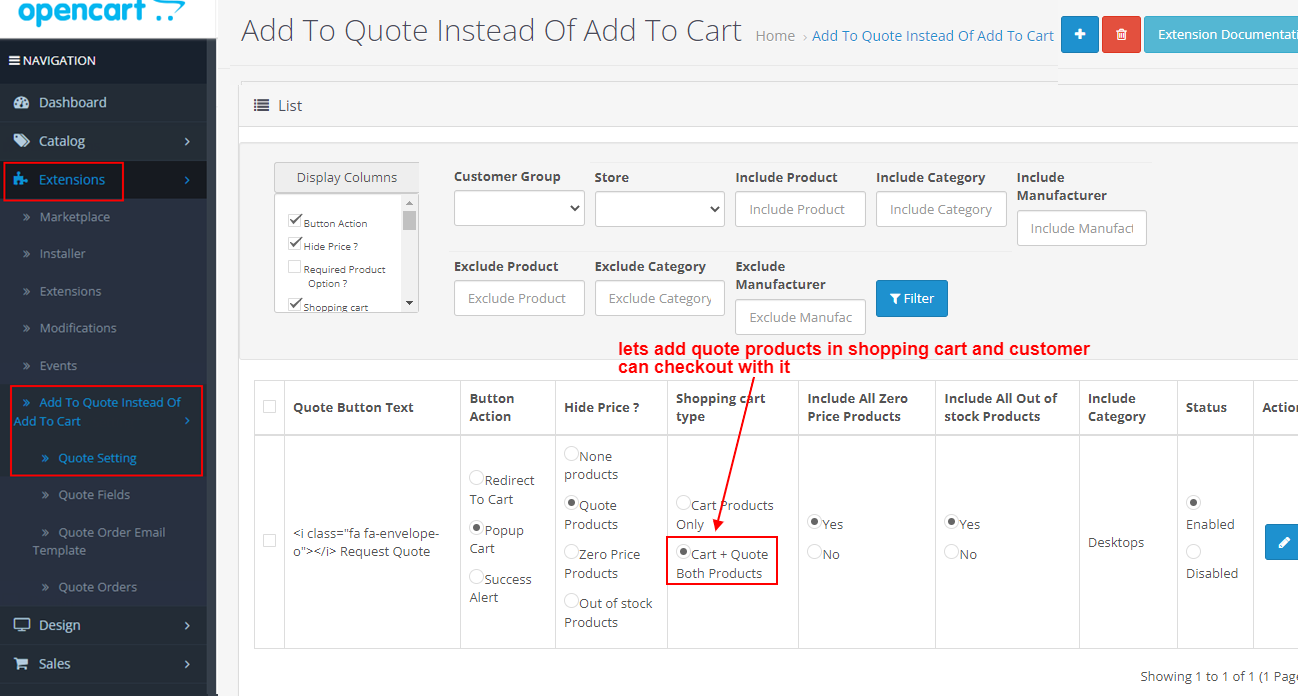Screen dimensions: 1298x696
Task: Sort by Quote Button Text column header
Action: click(x=353, y=408)
